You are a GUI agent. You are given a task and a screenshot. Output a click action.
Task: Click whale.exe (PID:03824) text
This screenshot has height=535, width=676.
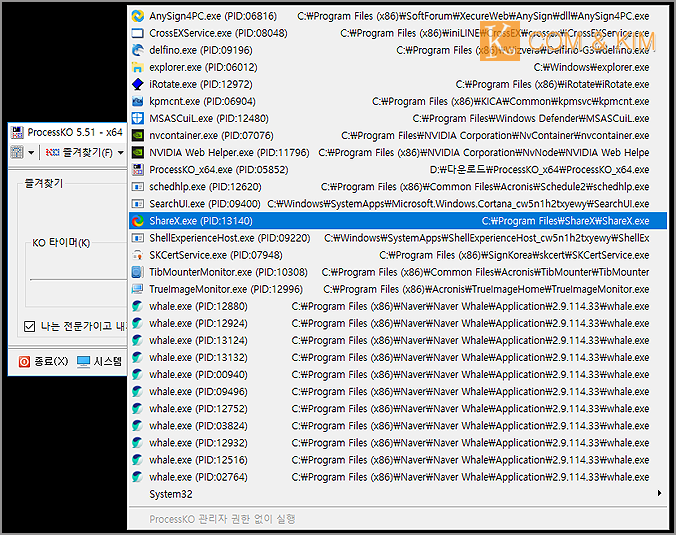(198, 426)
